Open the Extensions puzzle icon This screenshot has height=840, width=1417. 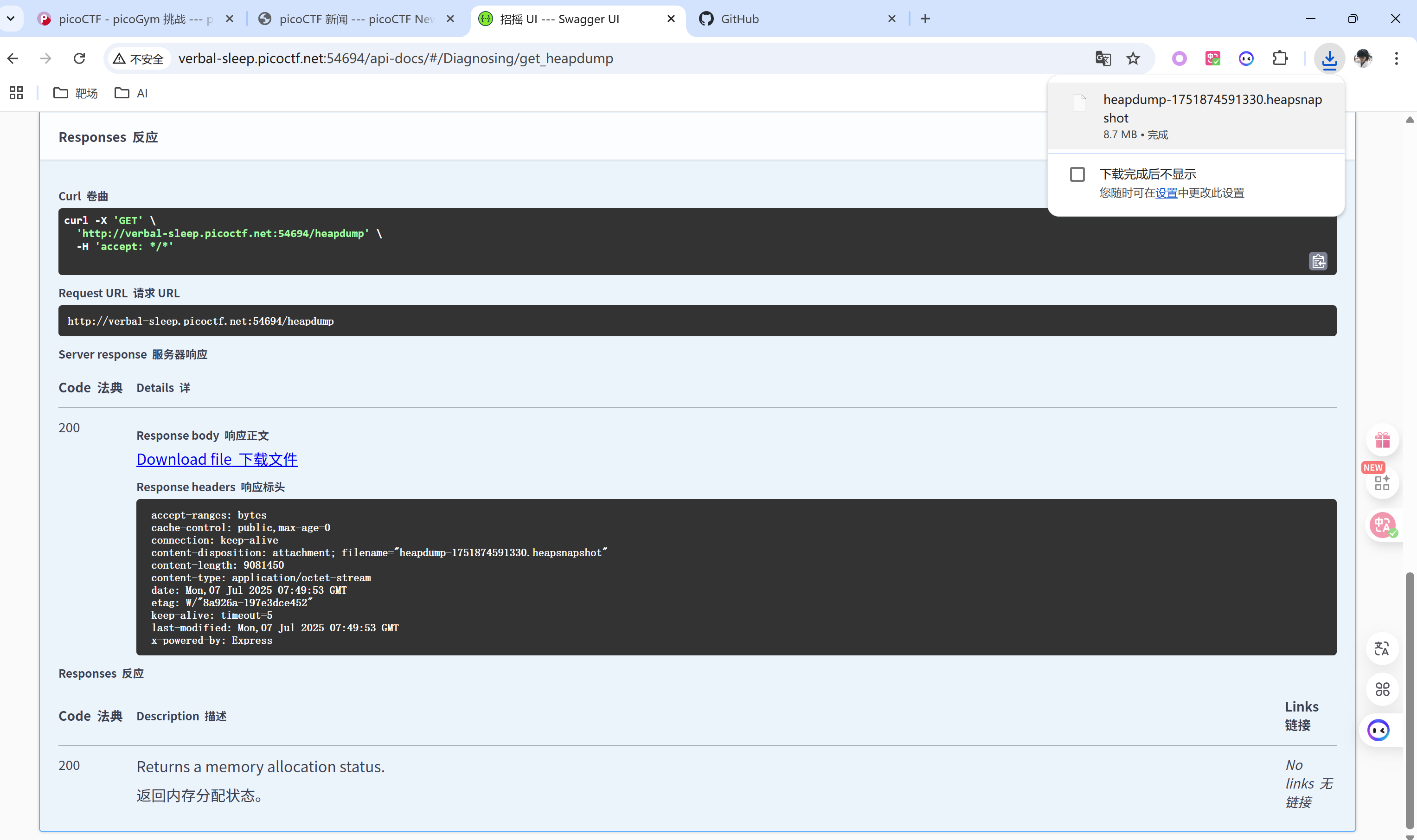pos(1280,58)
